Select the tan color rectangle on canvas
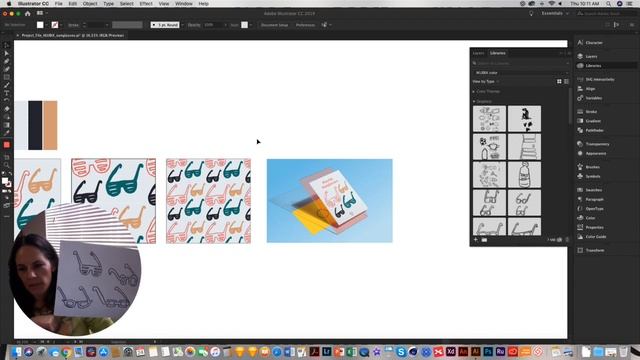The width and height of the screenshot is (640, 360). tap(50, 125)
